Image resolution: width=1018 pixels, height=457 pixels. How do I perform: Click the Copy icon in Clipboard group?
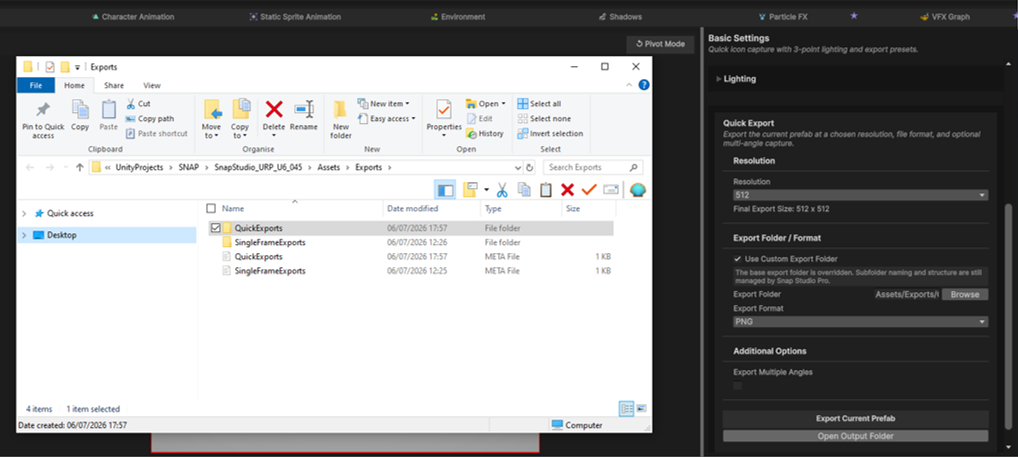80,109
